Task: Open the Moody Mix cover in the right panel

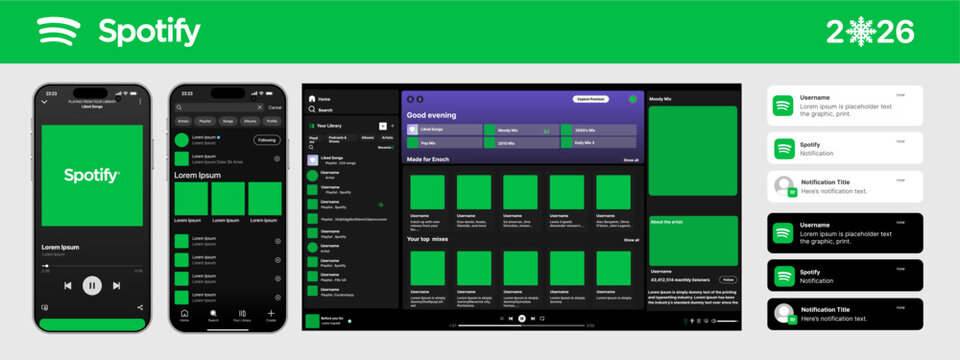Action: (x=693, y=151)
